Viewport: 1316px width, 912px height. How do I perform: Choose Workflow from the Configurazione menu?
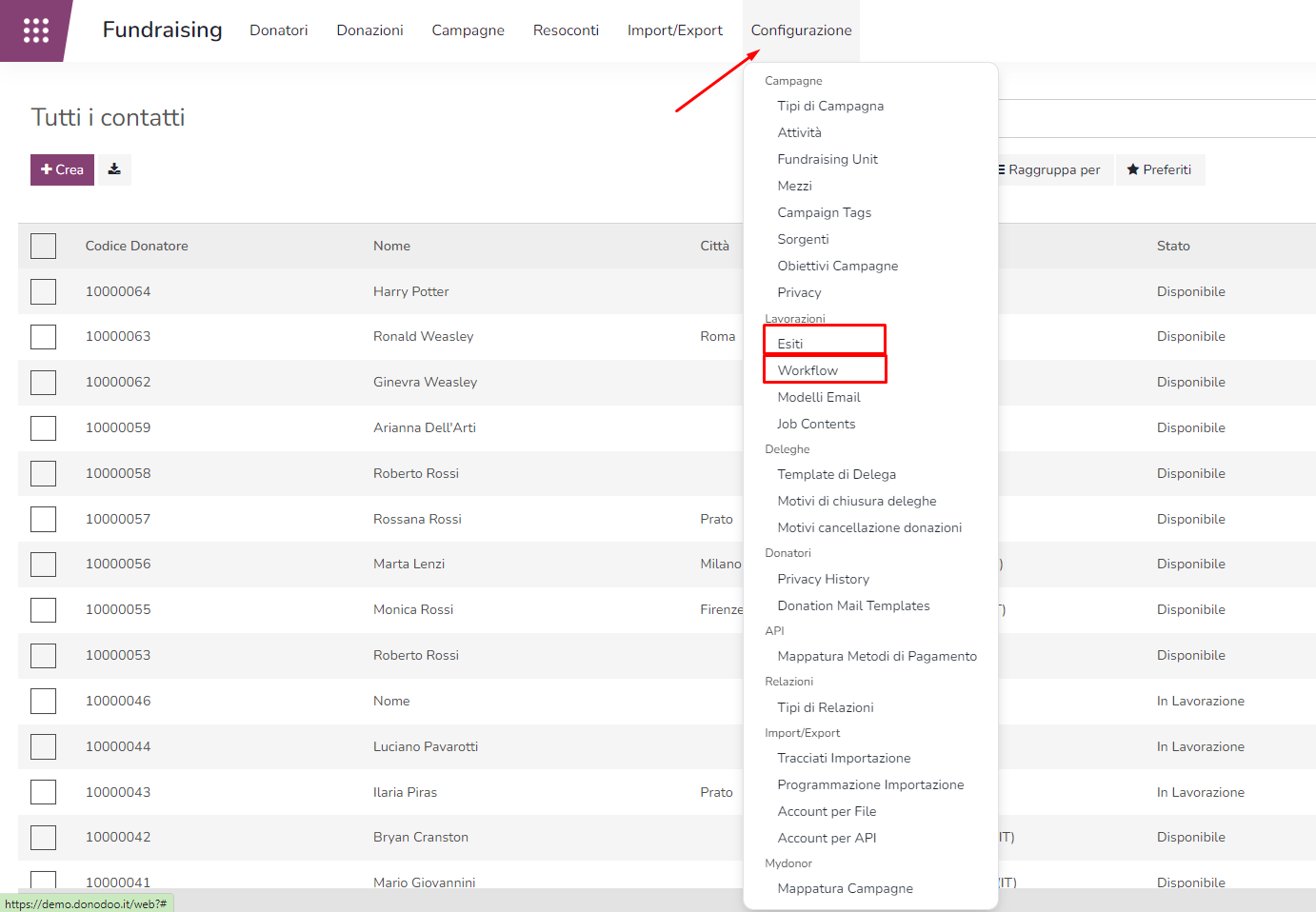click(x=808, y=370)
